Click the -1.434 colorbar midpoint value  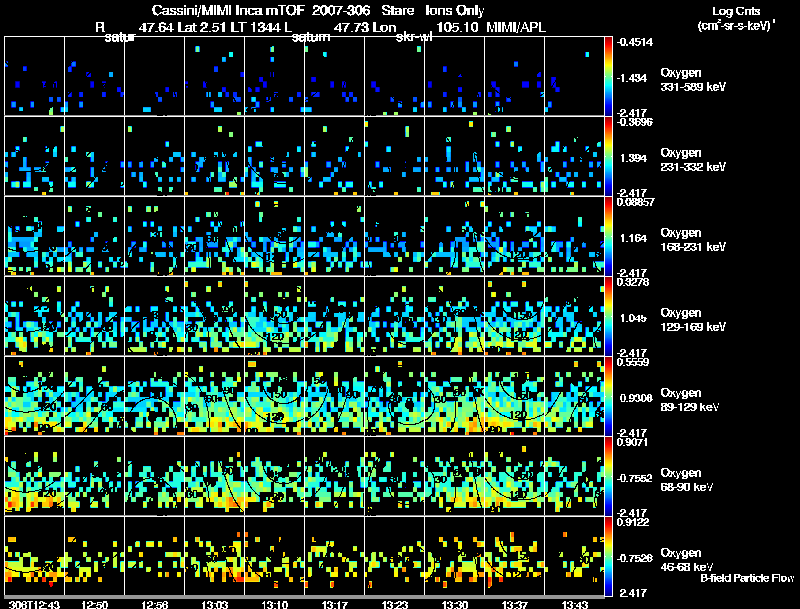pos(632,78)
